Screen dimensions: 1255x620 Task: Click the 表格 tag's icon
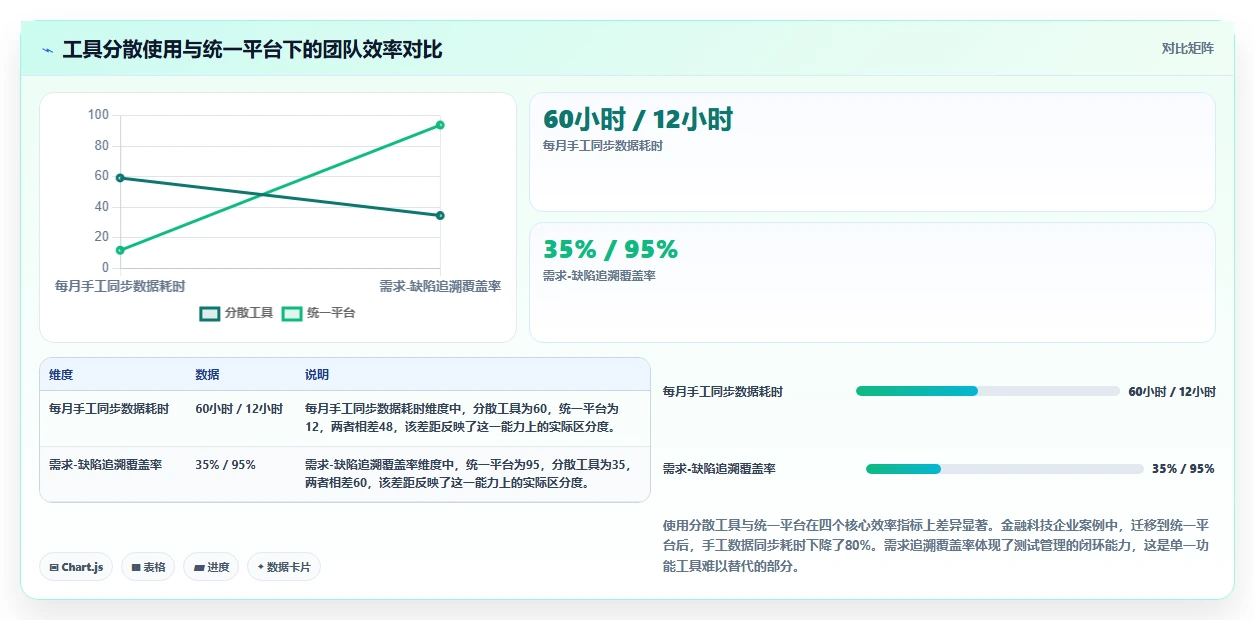135,567
